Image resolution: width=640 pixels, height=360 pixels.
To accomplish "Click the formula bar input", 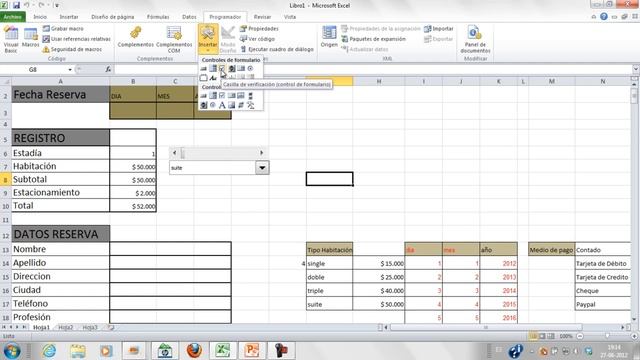I will point(372,69).
